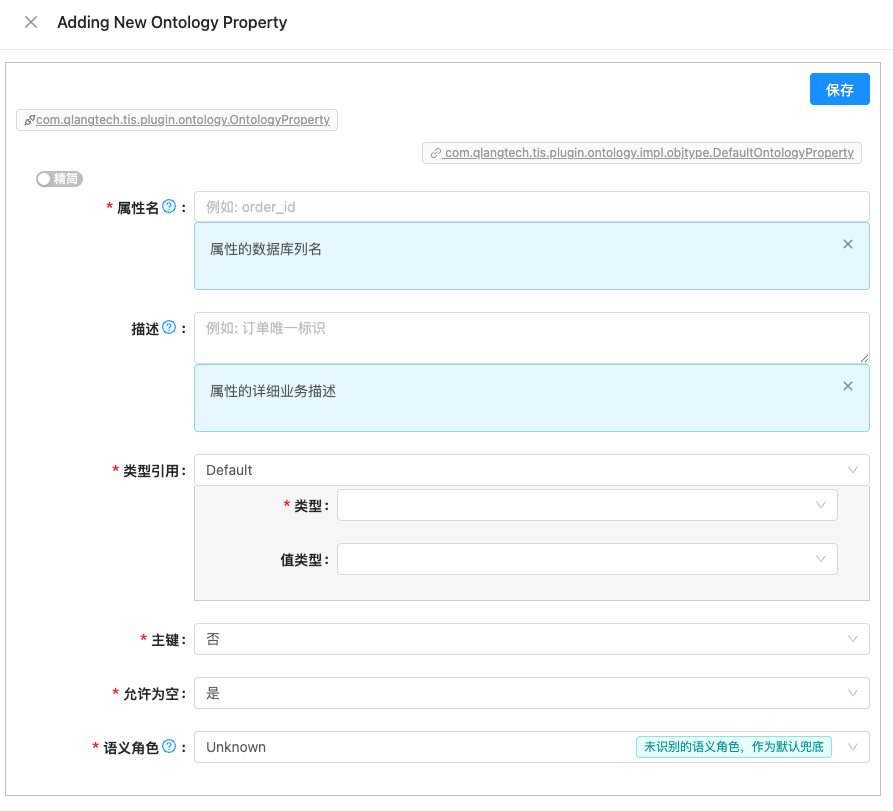The image size is (893, 811).
Task: Open the 类型引用 Default dropdown
Action: [x=531, y=470]
